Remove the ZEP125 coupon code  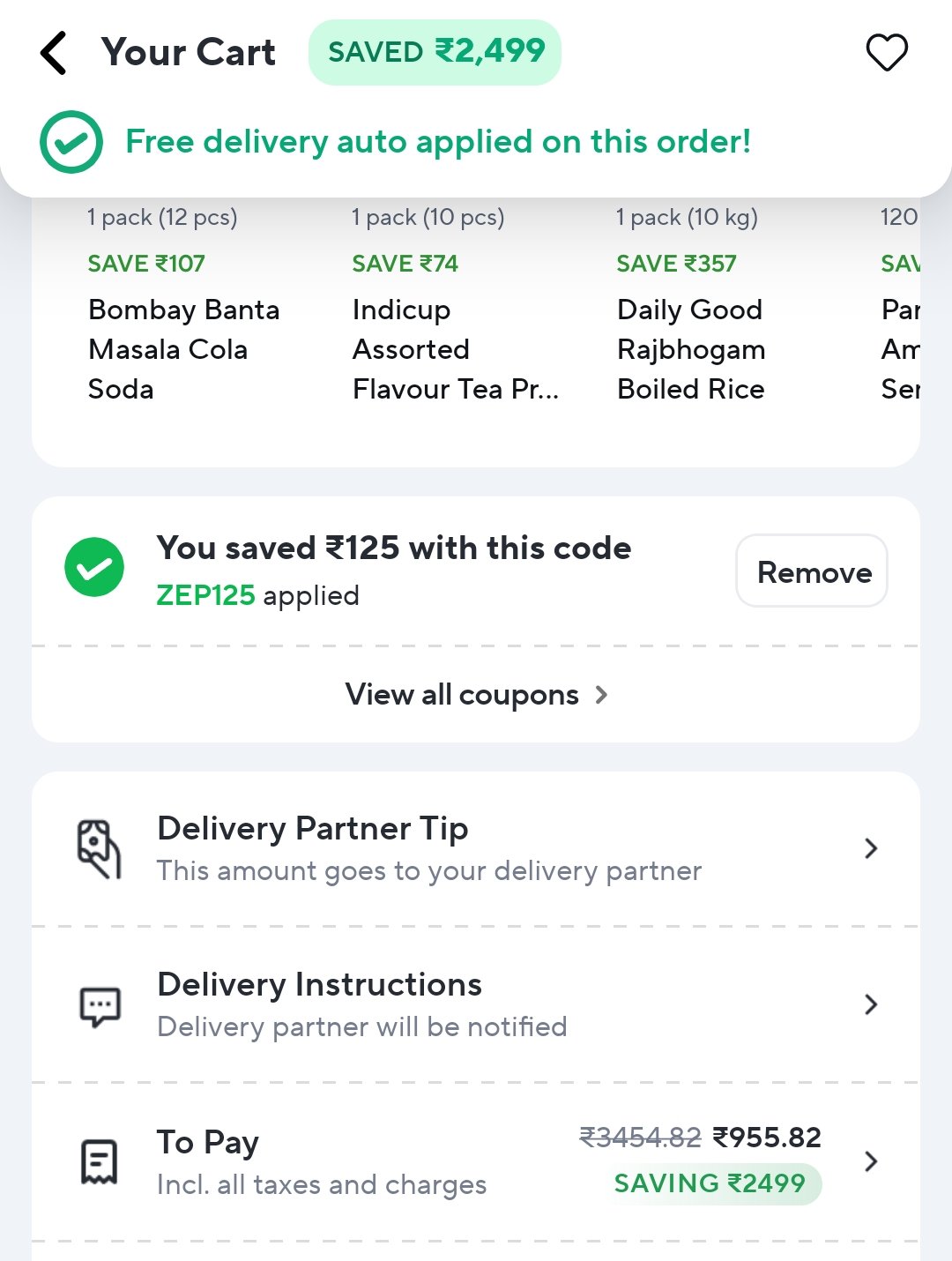(812, 571)
